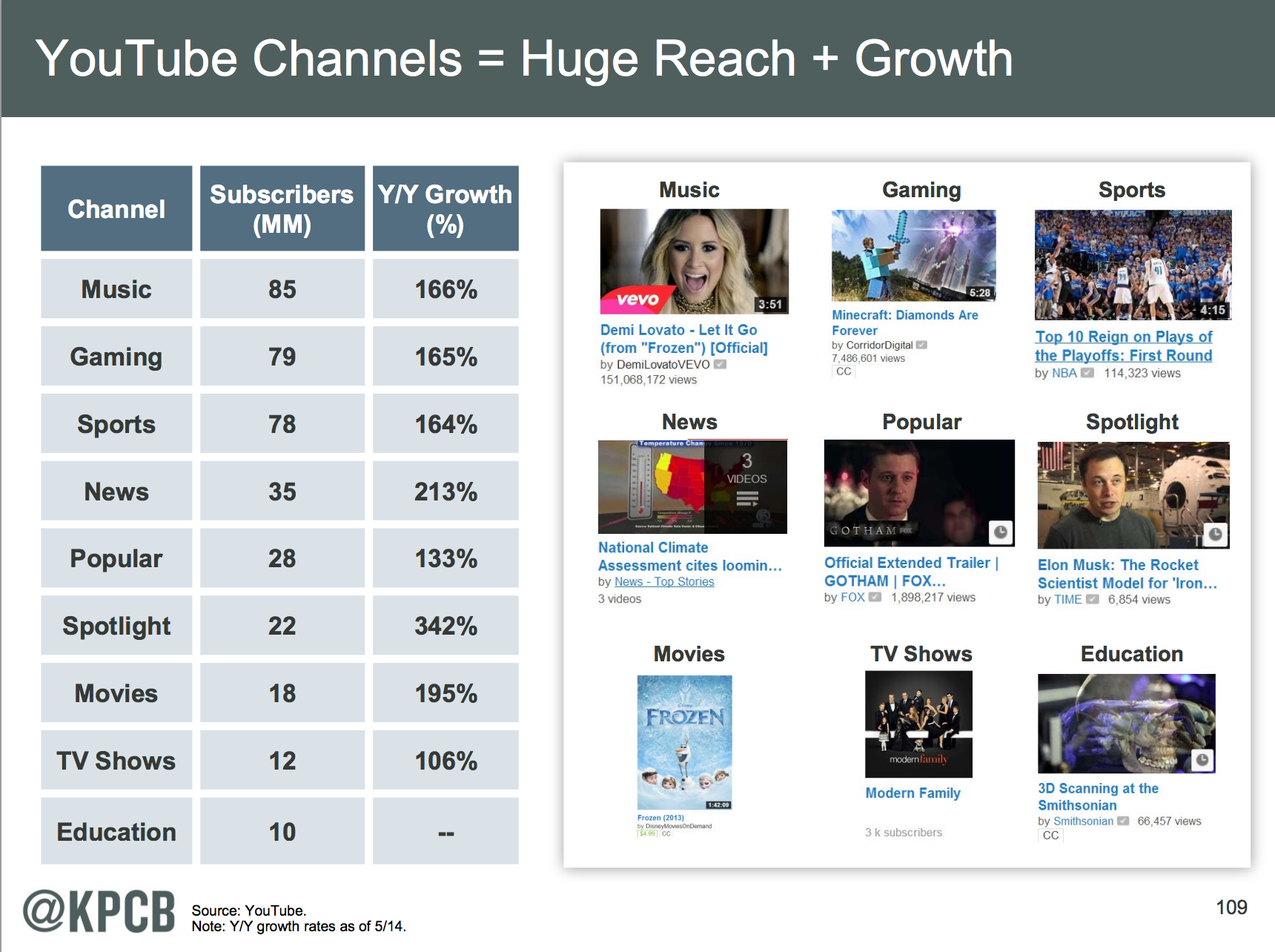Click the verified badge beside the FOX channel name

tap(875, 597)
